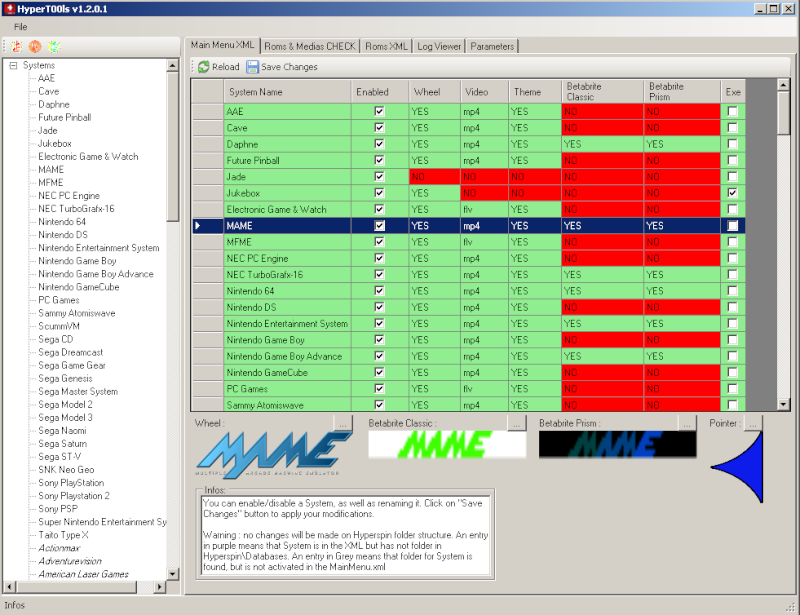Select the italic Actionmax tree entry
Image resolution: width=800 pixels, height=615 pixels.
click(x=59, y=548)
